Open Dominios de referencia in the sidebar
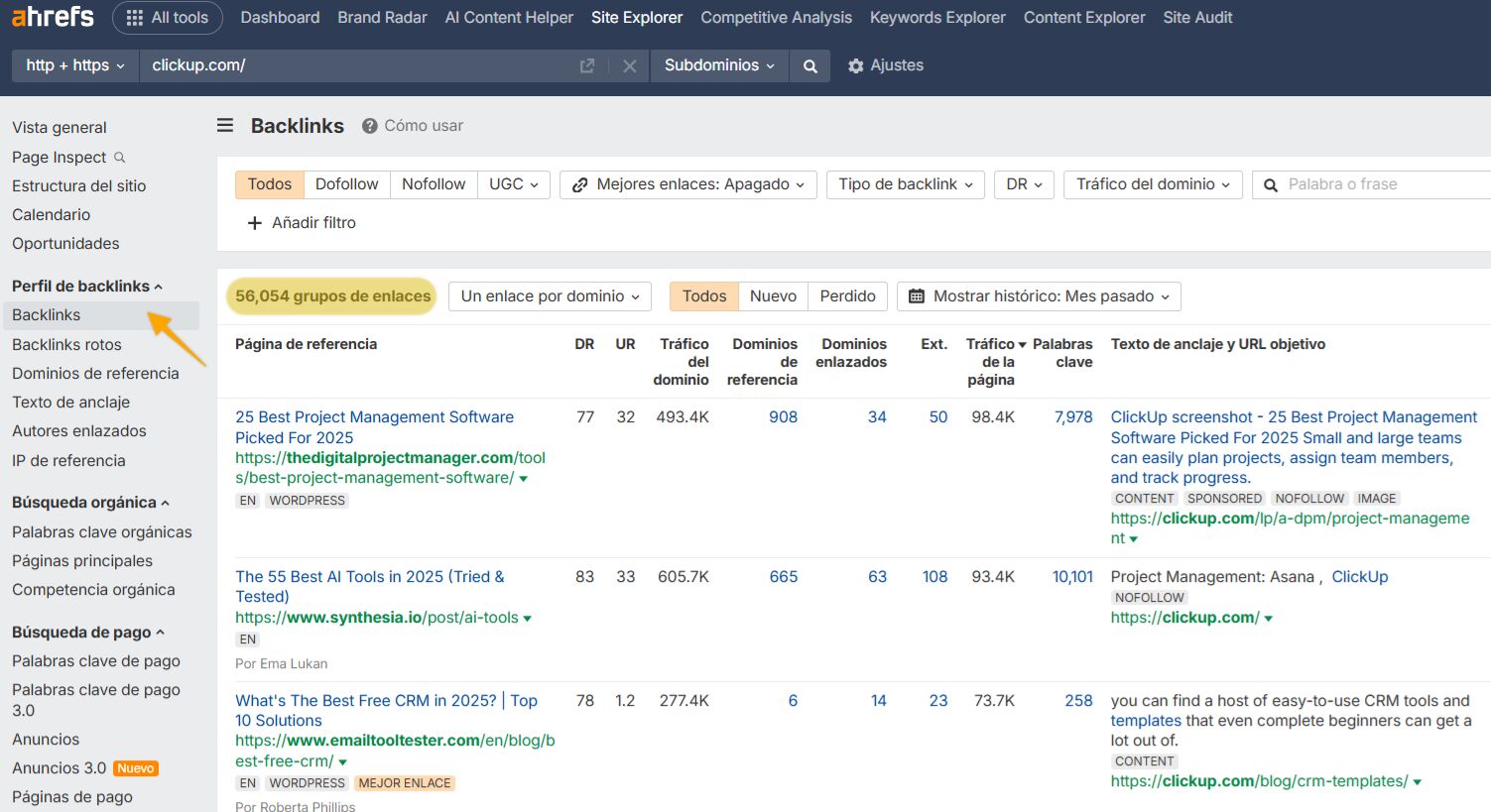Screen dimensions: 1491x812 (x=95, y=373)
